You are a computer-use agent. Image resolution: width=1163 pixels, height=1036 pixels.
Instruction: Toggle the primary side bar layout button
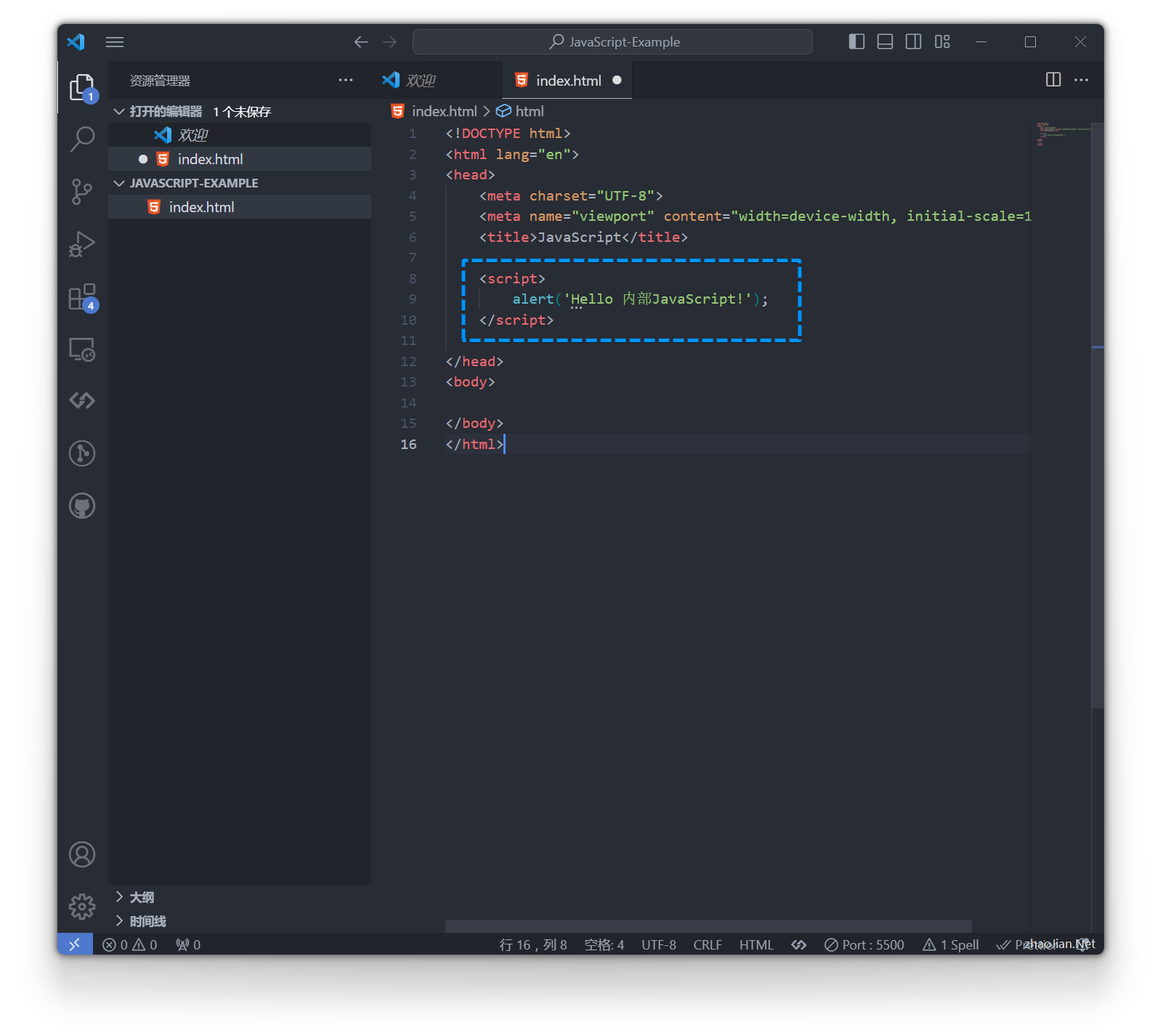[856, 42]
